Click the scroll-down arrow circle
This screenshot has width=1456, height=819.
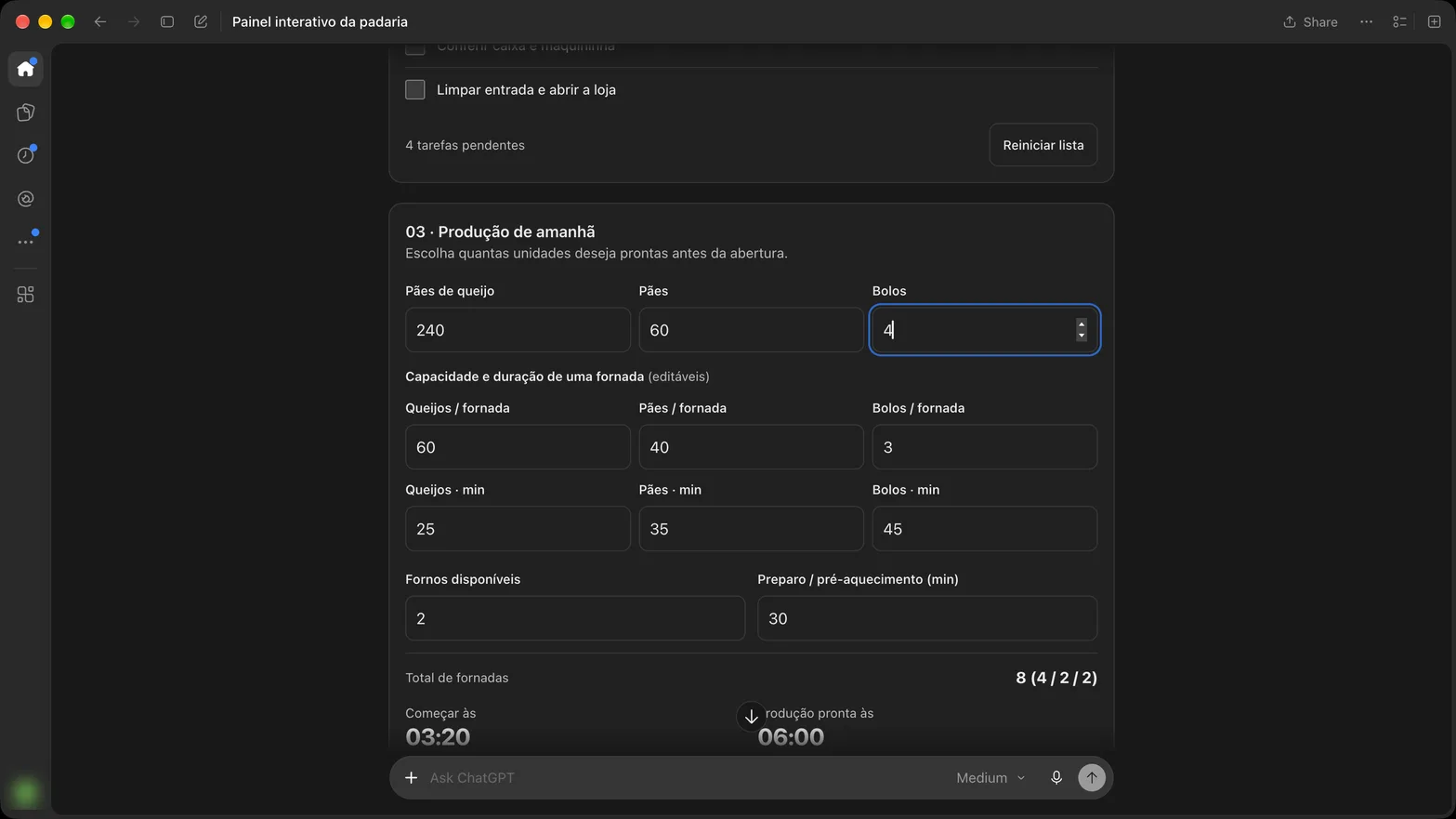[751, 717]
